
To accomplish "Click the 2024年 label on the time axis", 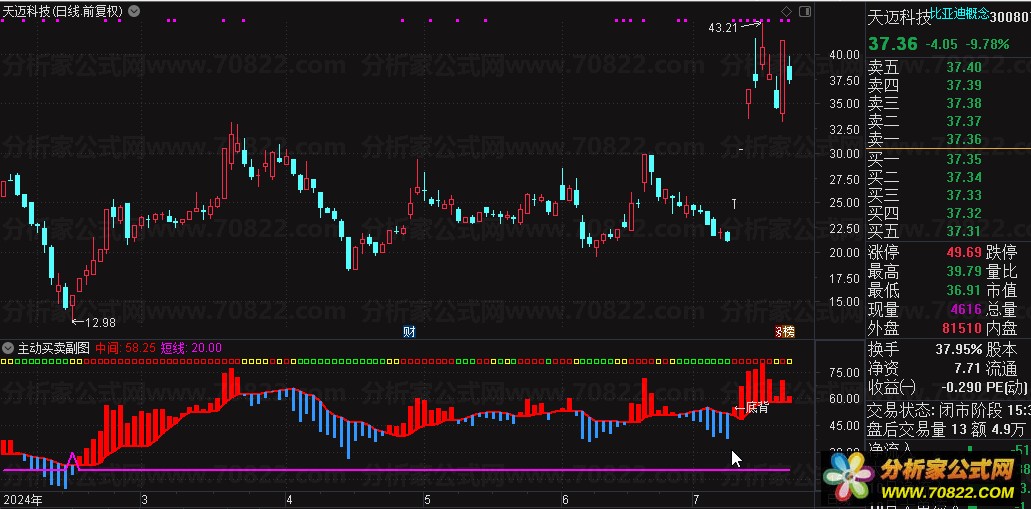I will pyautogui.click(x=22, y=500).
